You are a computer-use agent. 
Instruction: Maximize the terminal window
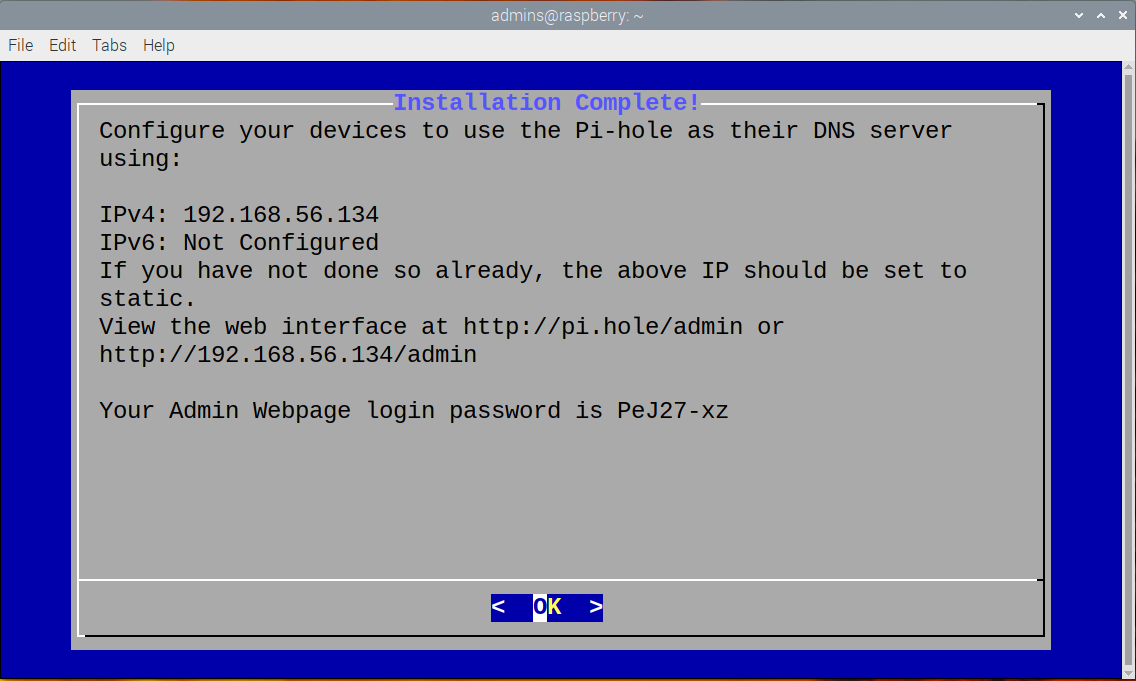pos(1100,15)
